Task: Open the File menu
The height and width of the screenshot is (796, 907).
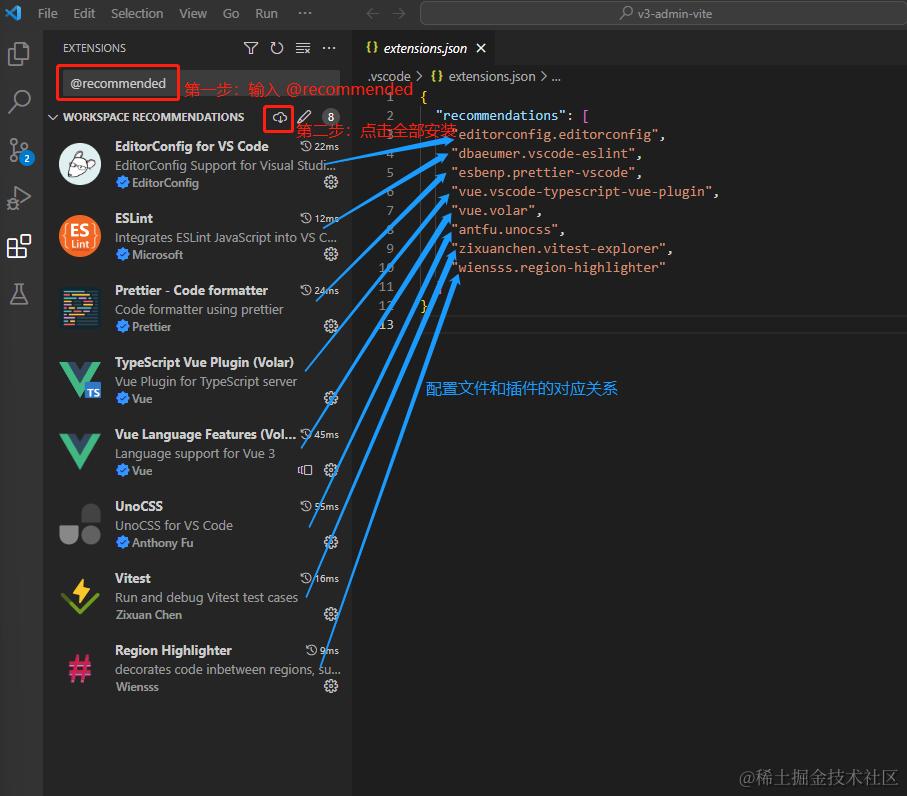Action: [47, 13]
